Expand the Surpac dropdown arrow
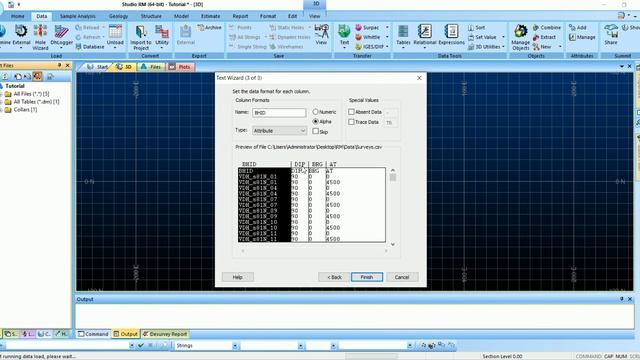 tap(387, 27)
